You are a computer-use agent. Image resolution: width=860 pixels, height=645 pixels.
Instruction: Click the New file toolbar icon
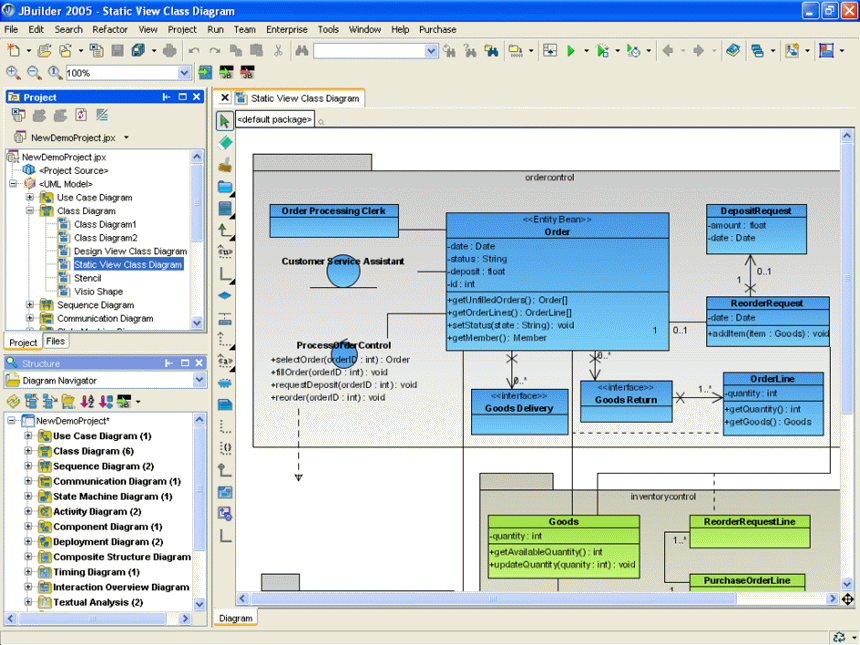click(x=14, y=50)
